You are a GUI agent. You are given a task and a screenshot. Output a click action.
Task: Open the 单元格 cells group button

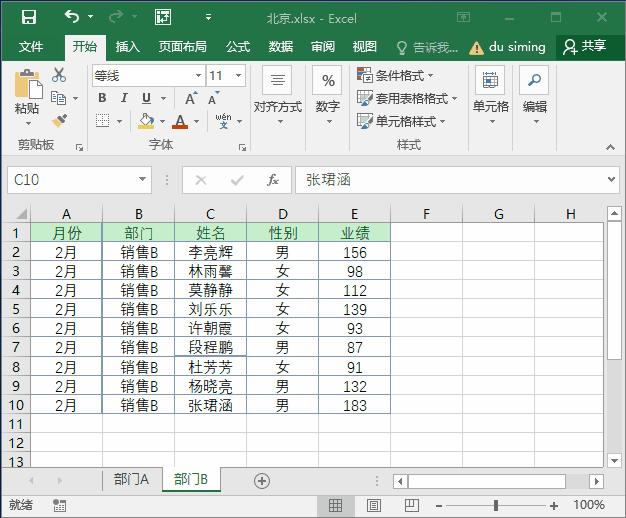491,95
